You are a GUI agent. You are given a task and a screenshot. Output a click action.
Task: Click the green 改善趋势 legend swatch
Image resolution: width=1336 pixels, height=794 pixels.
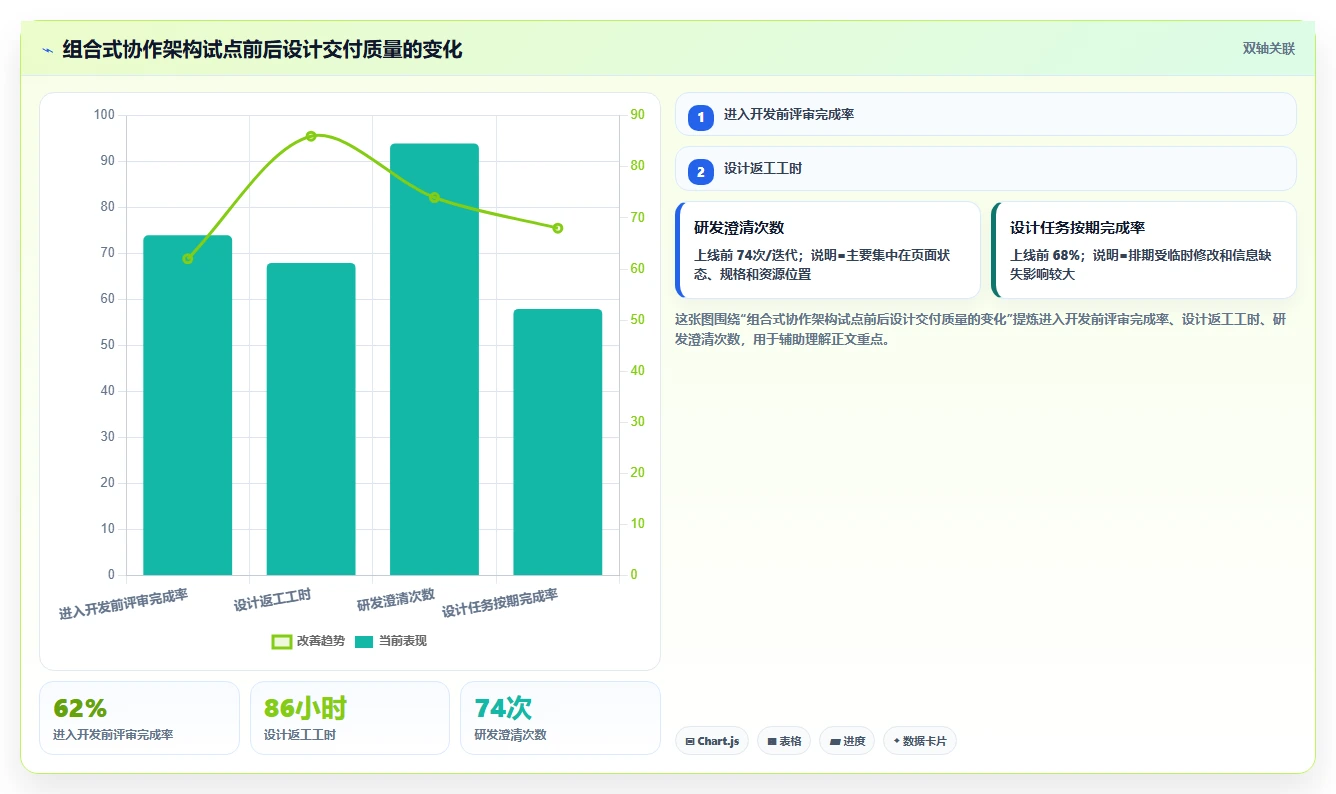[x=282, y=641]
